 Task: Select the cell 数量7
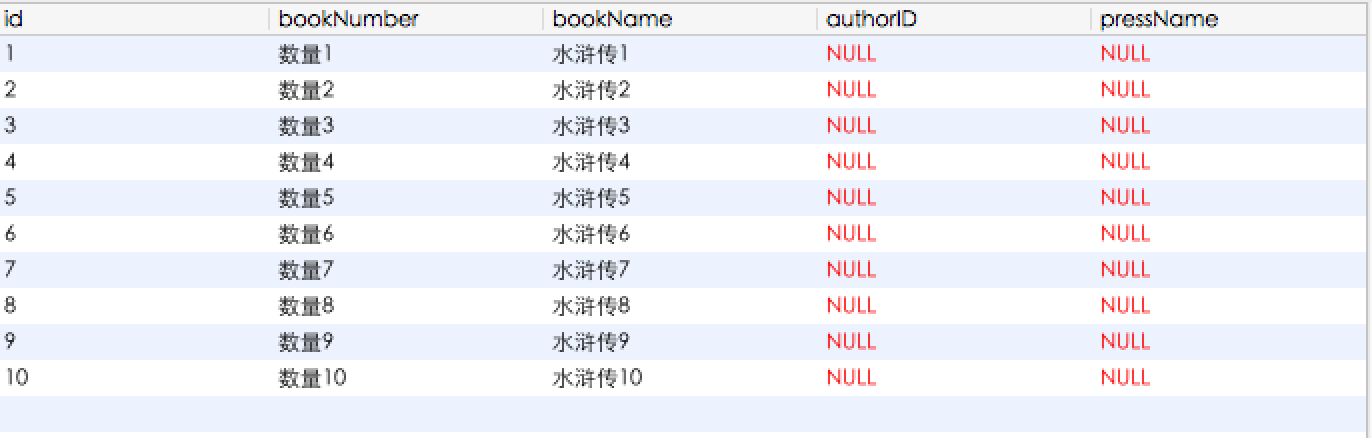(x=407, y=270)
